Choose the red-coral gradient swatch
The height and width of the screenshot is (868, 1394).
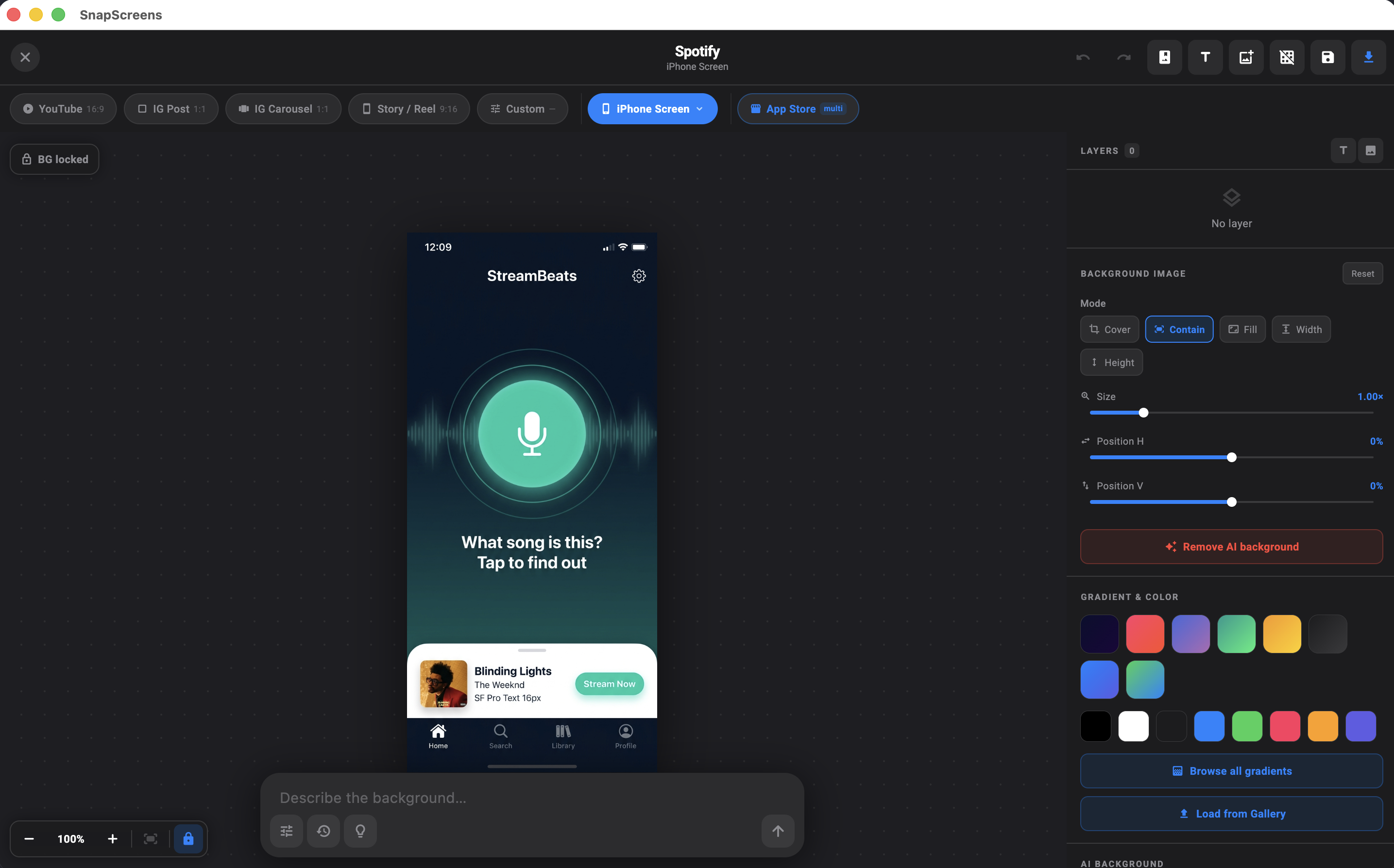[x=1145, y=634]
